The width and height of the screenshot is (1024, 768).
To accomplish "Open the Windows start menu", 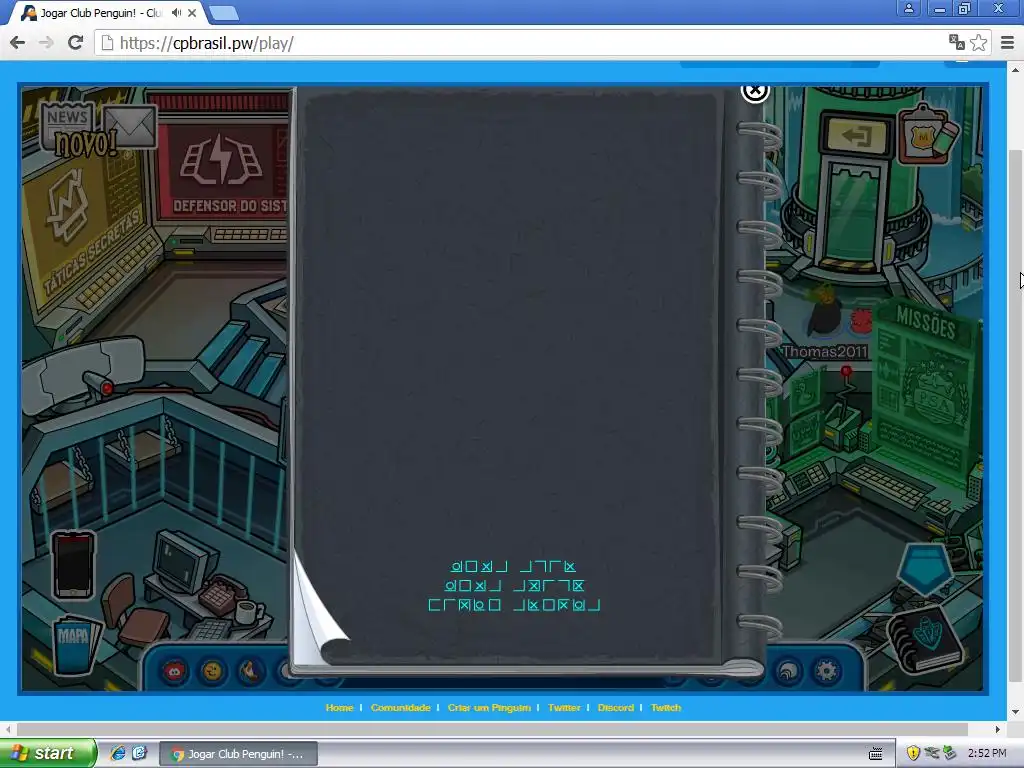I will (48, 753).
